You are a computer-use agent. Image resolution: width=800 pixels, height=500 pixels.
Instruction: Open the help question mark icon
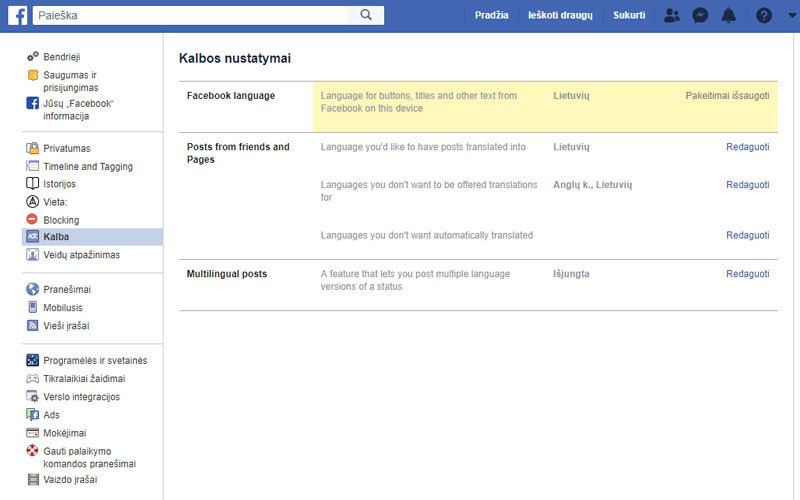tap(764, 15)
